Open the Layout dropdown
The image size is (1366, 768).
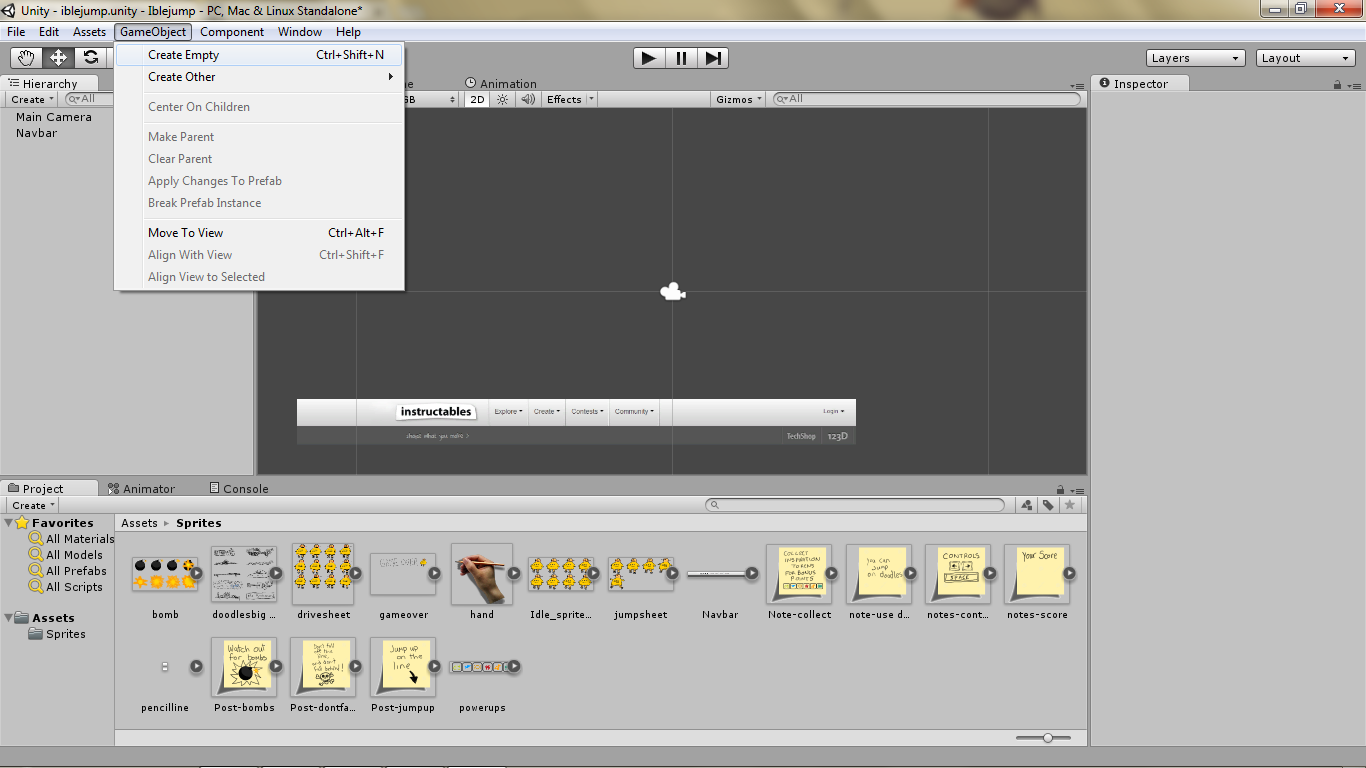pyautogui.click(x=1306, y=58)
